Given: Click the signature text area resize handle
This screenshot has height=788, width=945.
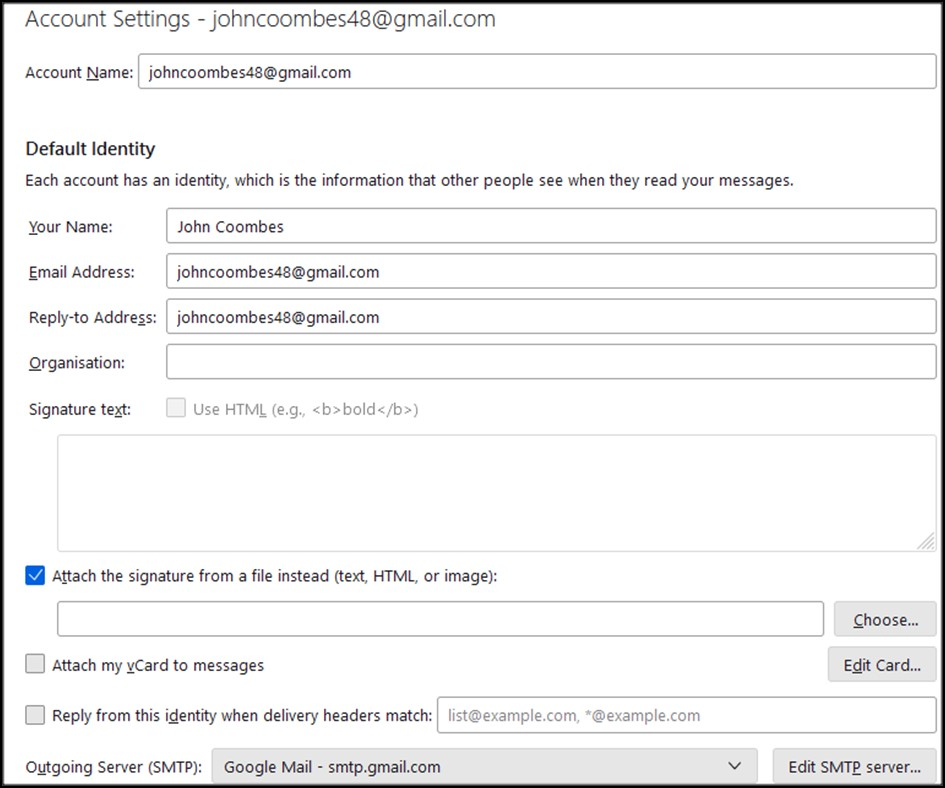Looking at the screenshot, I should point(927,541).
